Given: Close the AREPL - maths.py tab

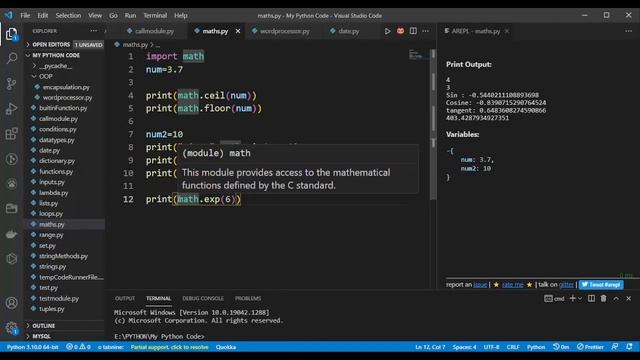Looking at the screenshot, I should click(507, 31).
